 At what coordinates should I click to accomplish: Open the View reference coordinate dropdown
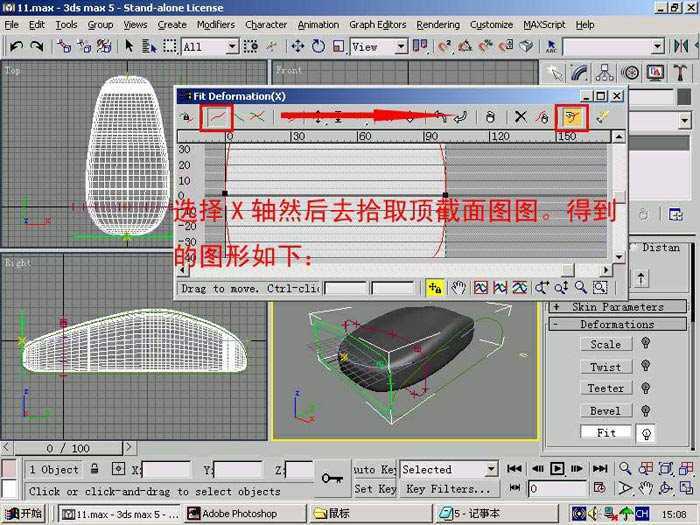[x=401, y=46]
